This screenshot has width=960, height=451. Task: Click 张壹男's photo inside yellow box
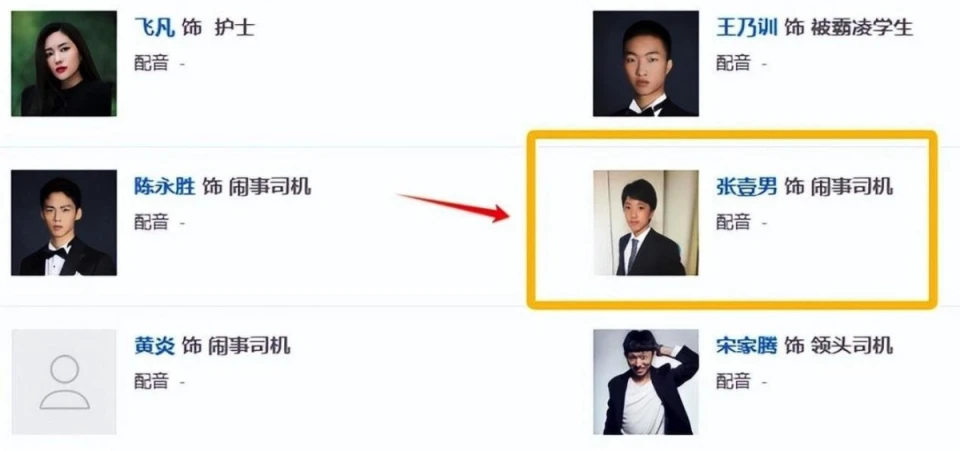tap(645, 223)
